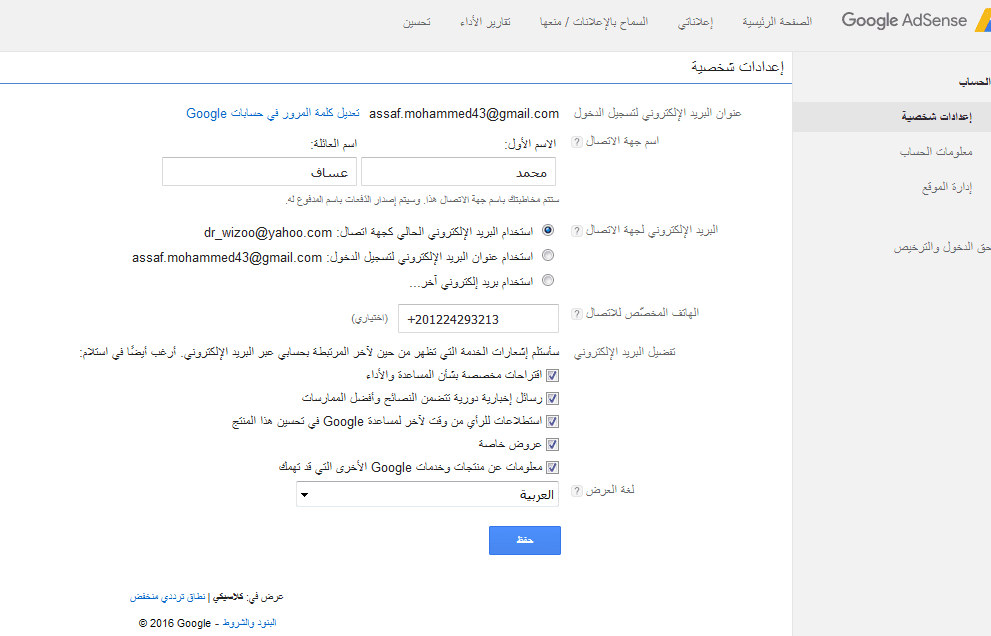Open تحسين navigation tab
Image resolution: width=991 pixels, height=636 pixels.
[416, 21]
